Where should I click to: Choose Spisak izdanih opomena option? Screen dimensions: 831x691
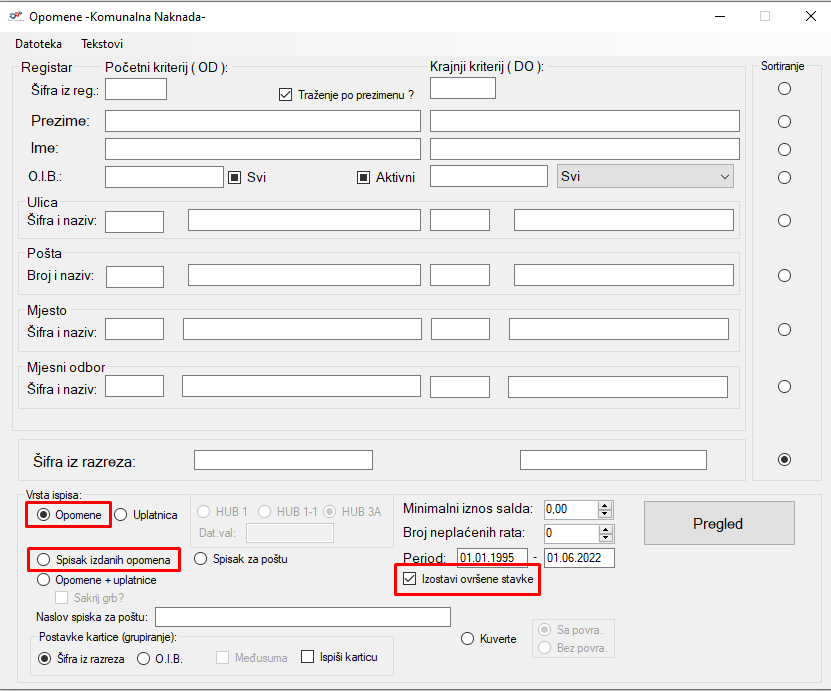pyautogui.click(x=44, y=560)
